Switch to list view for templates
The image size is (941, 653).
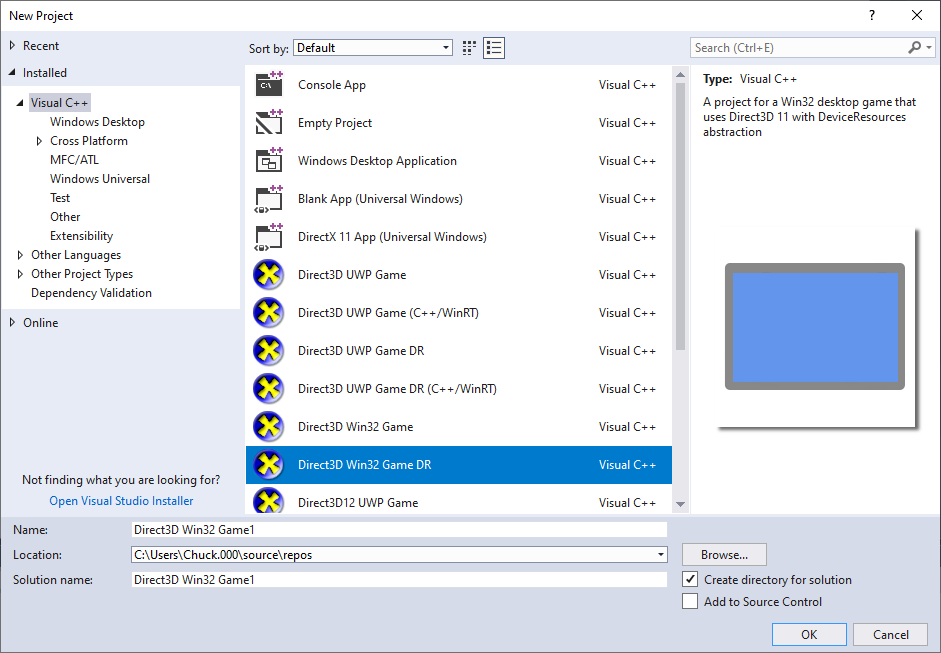[x=493, y=47]
